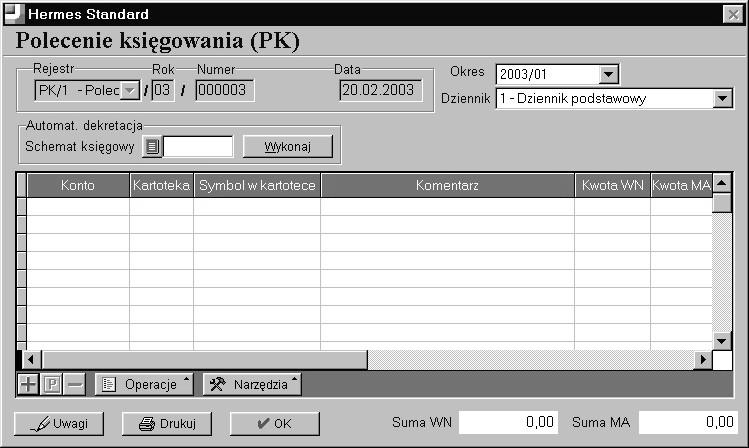Expand the Okres dropdown

click(x=609, y=75)
